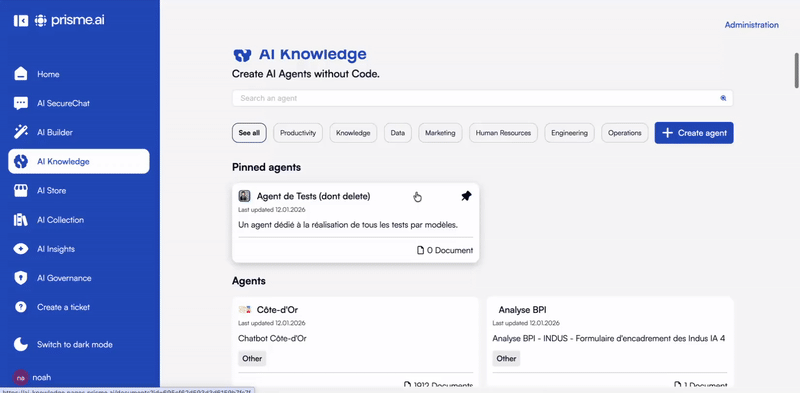This screenshot has height=393, width=800.
Task: Click the AI Insights eye icon
Action: coord(21,249)
